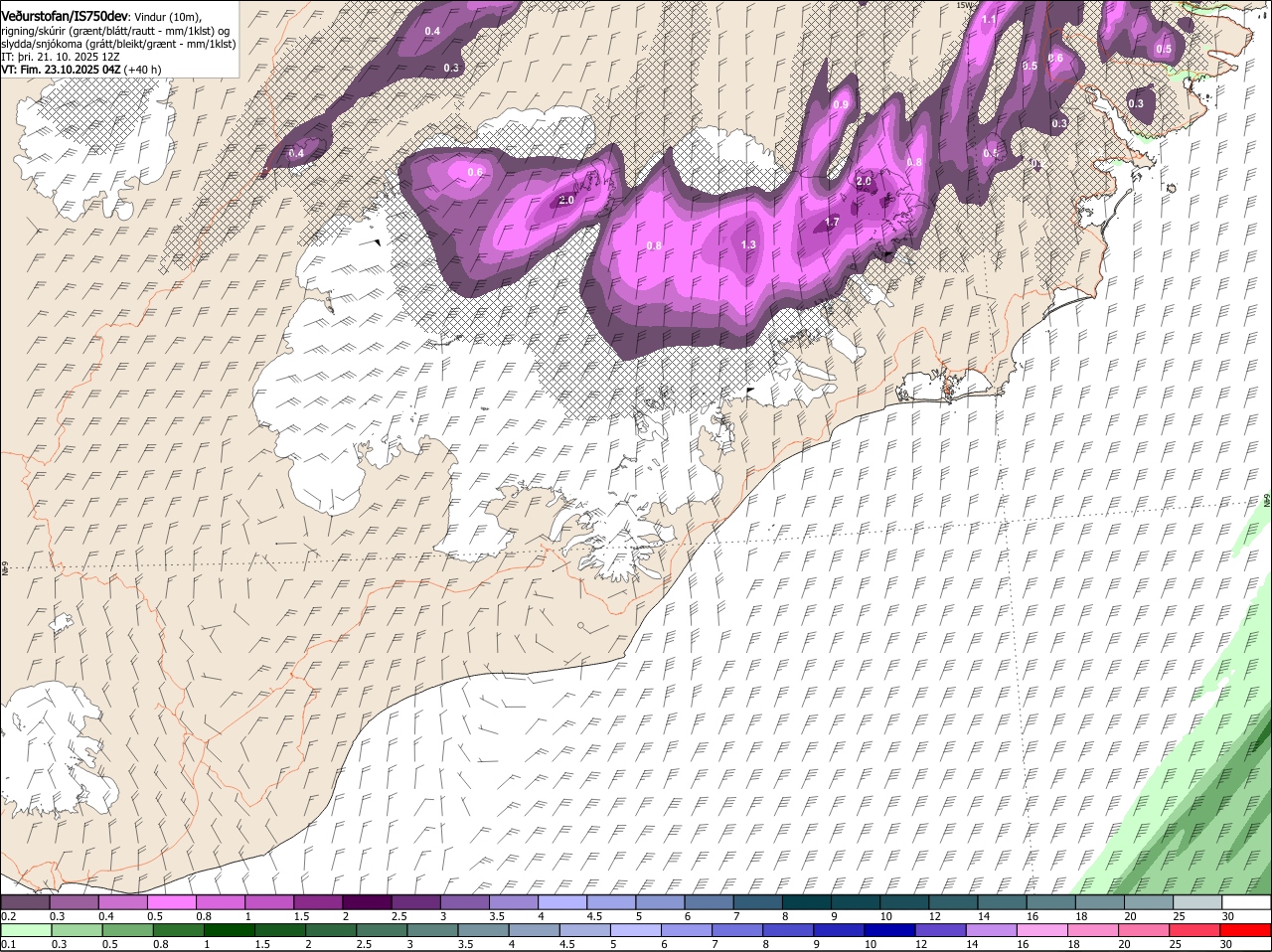Screen dimensions: 1272x952
Task: Pick snow legend swatch between 0.3 and 0.4
Action: coord(75,902)
